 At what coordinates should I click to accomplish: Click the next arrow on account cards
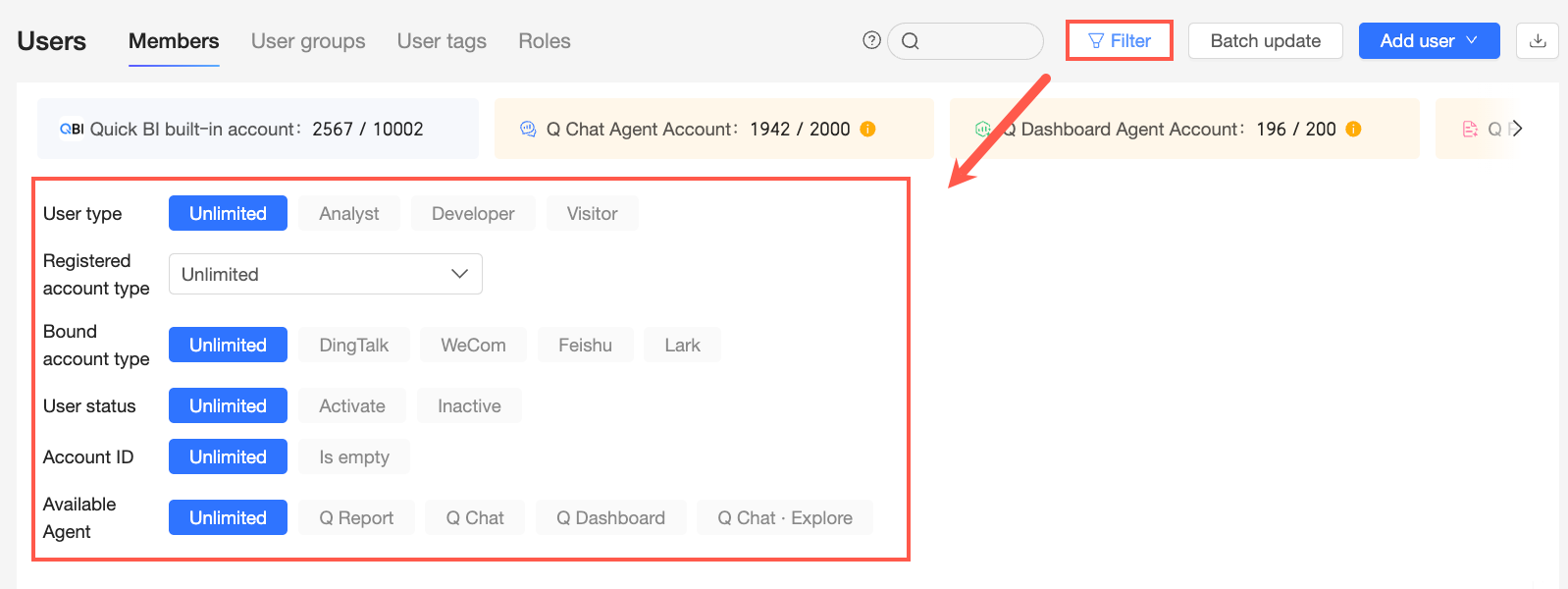click(x=1517, y=129)
